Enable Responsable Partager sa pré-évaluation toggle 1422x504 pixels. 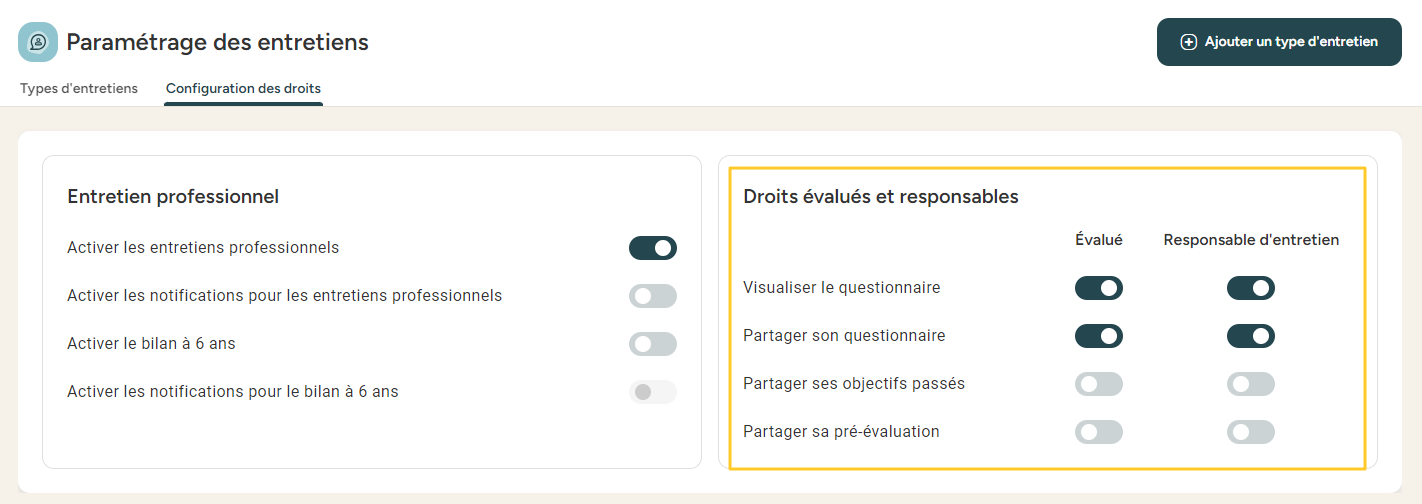pos(1250,432)
